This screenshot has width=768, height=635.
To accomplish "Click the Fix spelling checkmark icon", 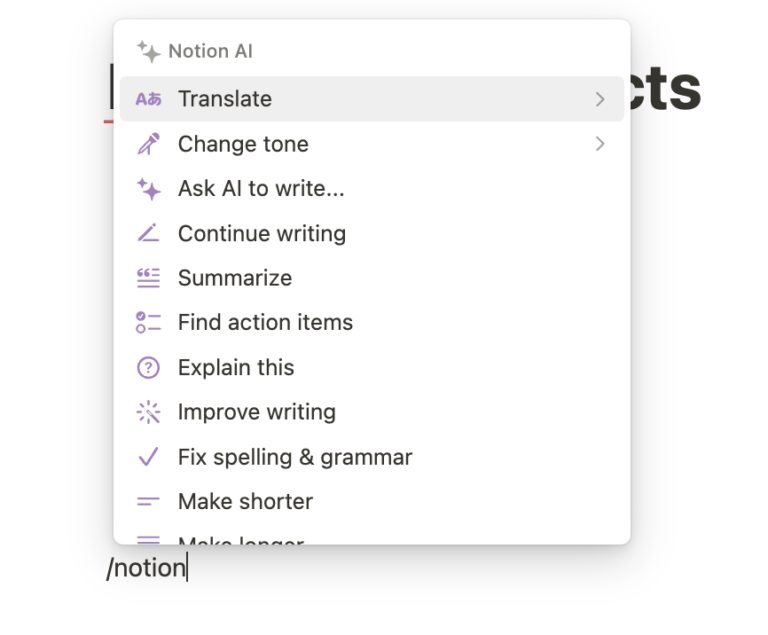I will (x=148, y=457).
